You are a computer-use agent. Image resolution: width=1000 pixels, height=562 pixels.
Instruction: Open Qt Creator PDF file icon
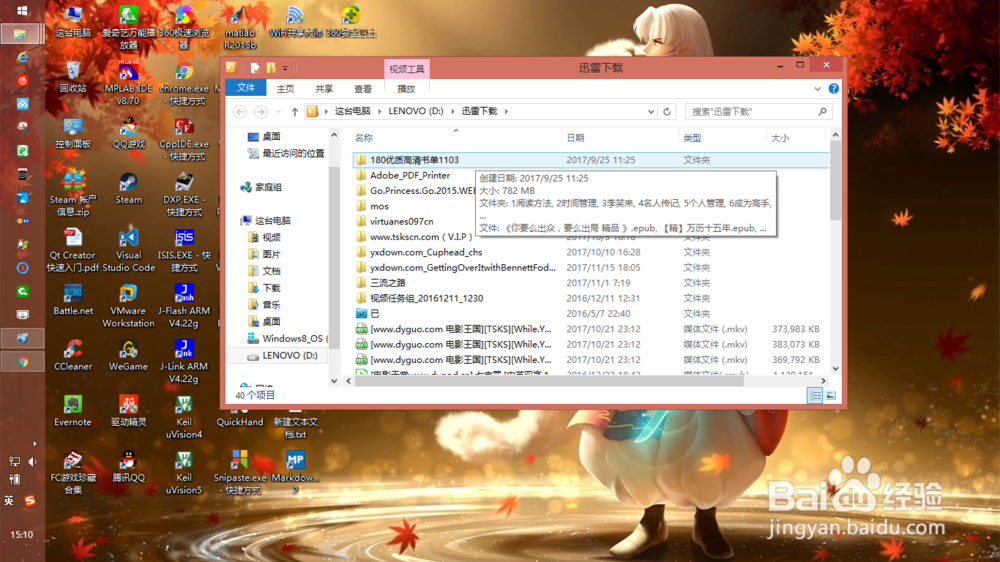coord(73,249)
